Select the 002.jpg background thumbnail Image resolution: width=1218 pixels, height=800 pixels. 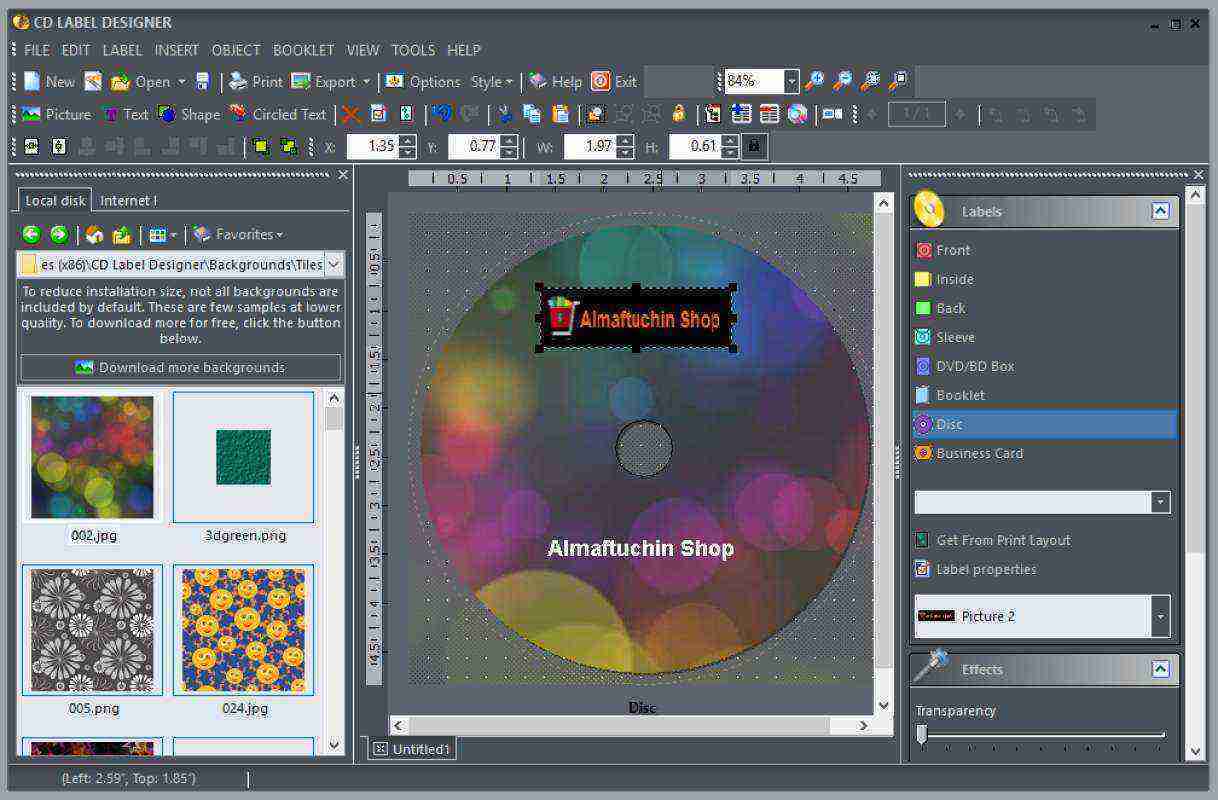tap(93, 457)
